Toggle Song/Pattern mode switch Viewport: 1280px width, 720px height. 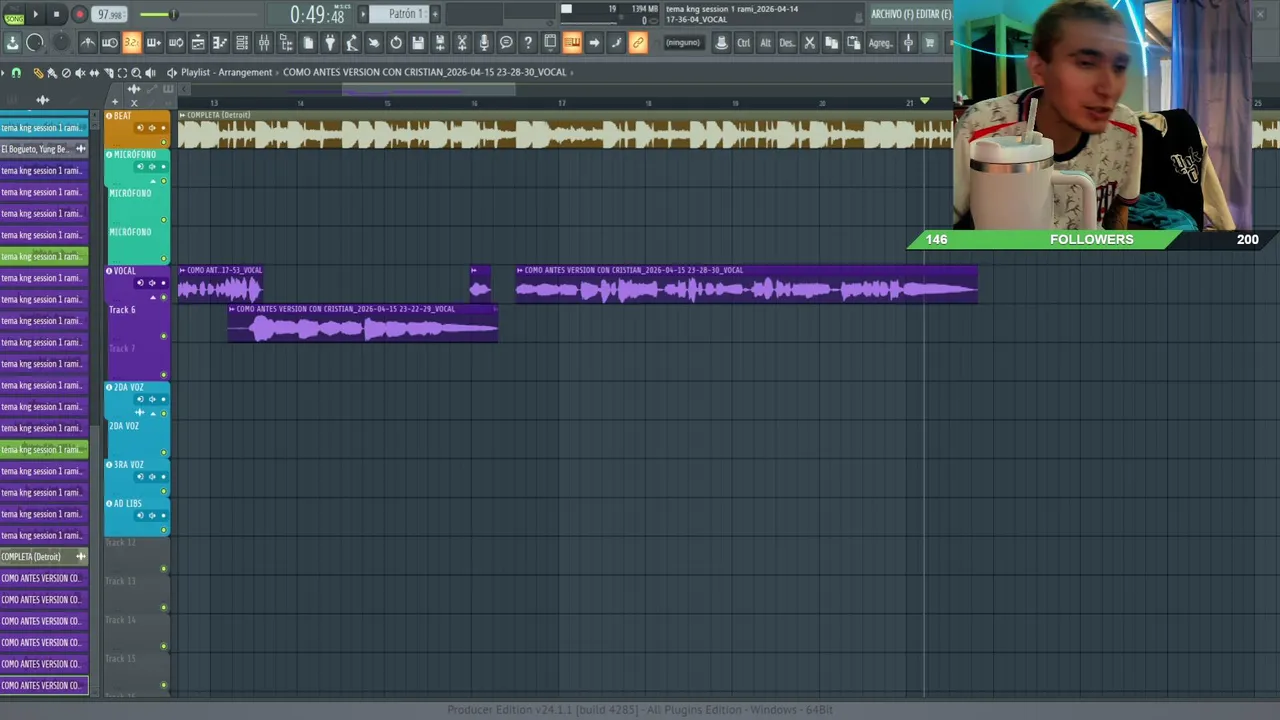(13, 14)
